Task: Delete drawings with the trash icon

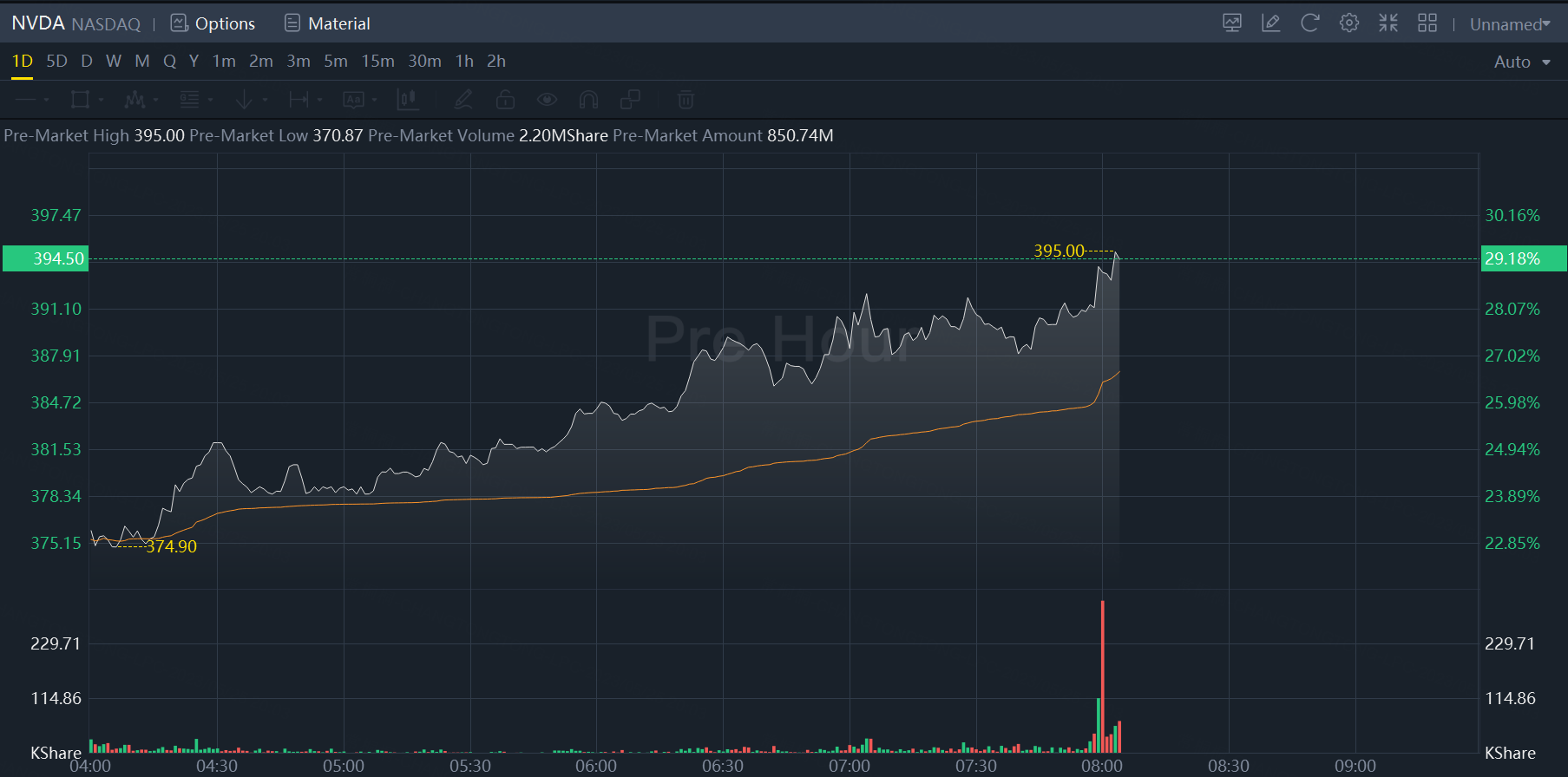Action: tap(686, 100)
